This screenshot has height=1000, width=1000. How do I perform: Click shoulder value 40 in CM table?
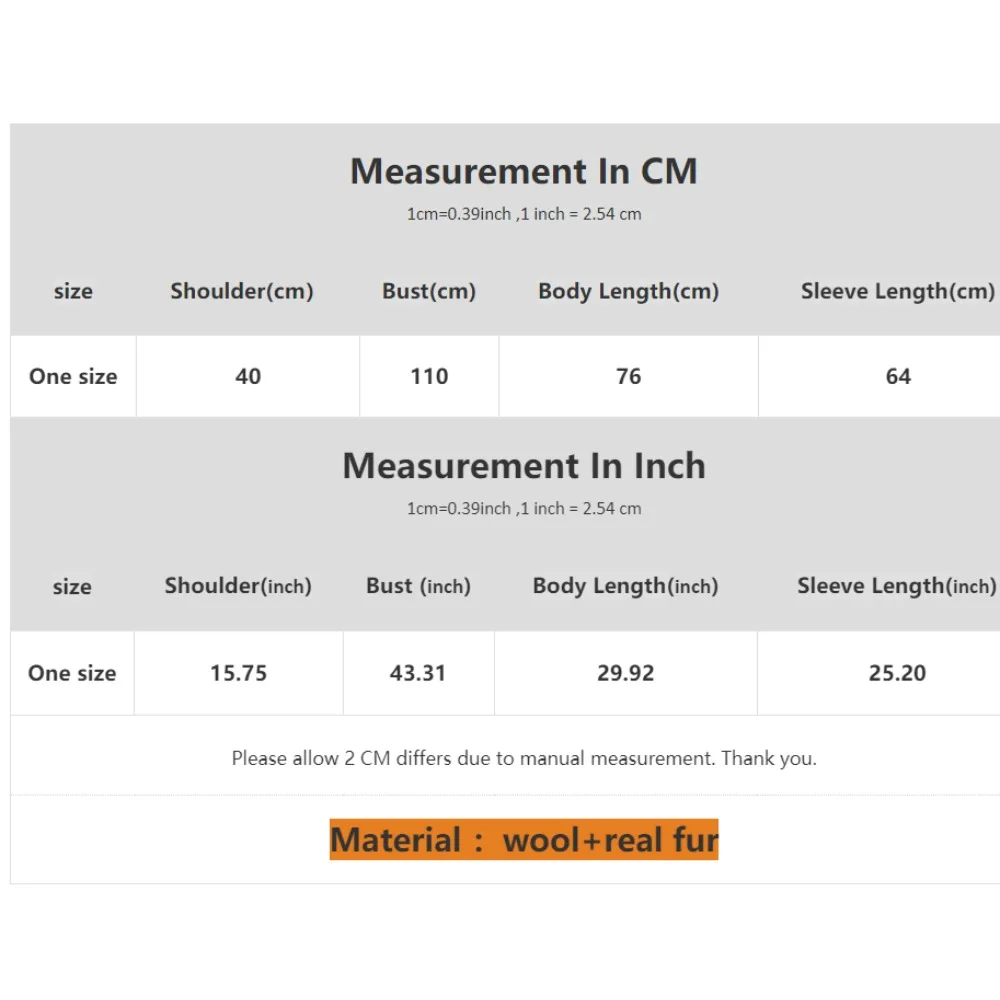tap(248, 377)
